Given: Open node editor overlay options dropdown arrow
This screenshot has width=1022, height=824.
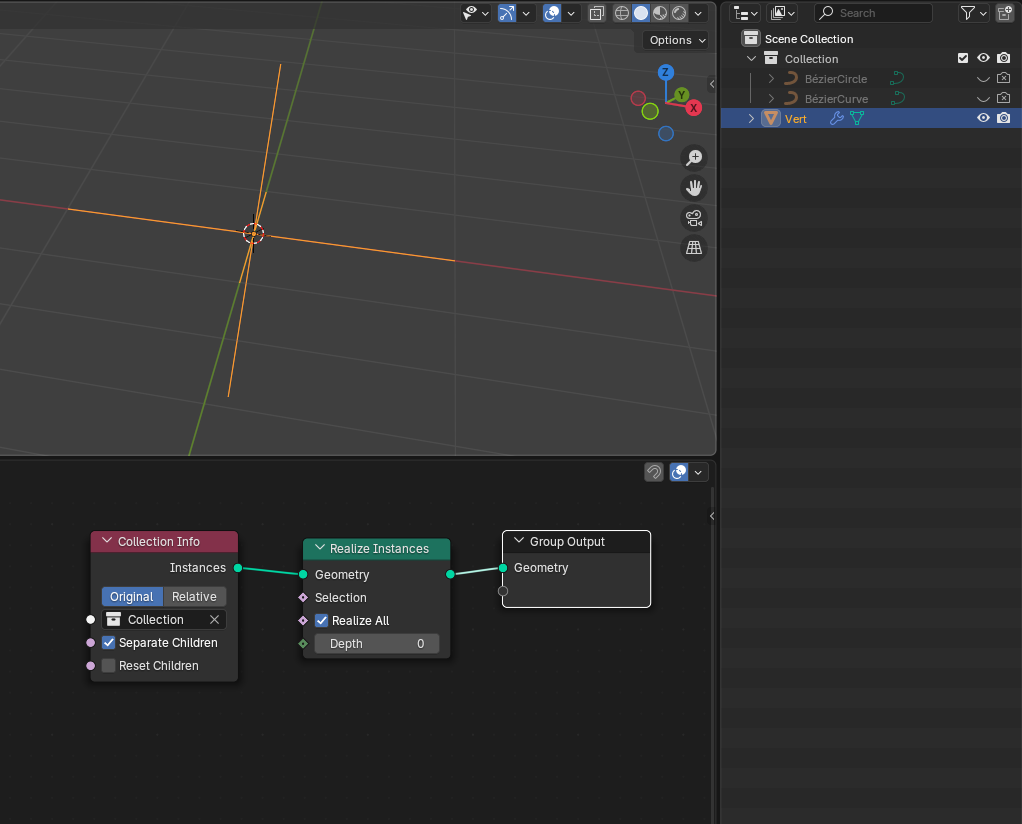Looking at the screenshot, I should (698, 472).
